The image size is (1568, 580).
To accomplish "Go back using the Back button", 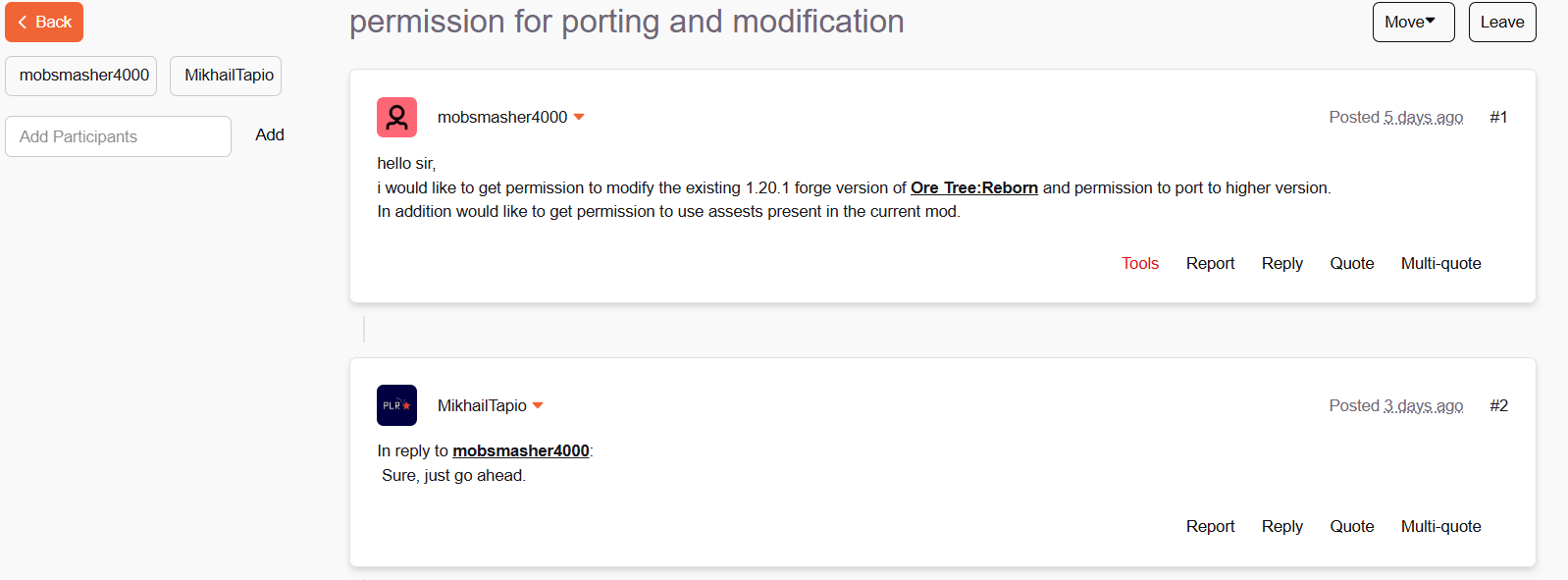I will pos(44,23).
